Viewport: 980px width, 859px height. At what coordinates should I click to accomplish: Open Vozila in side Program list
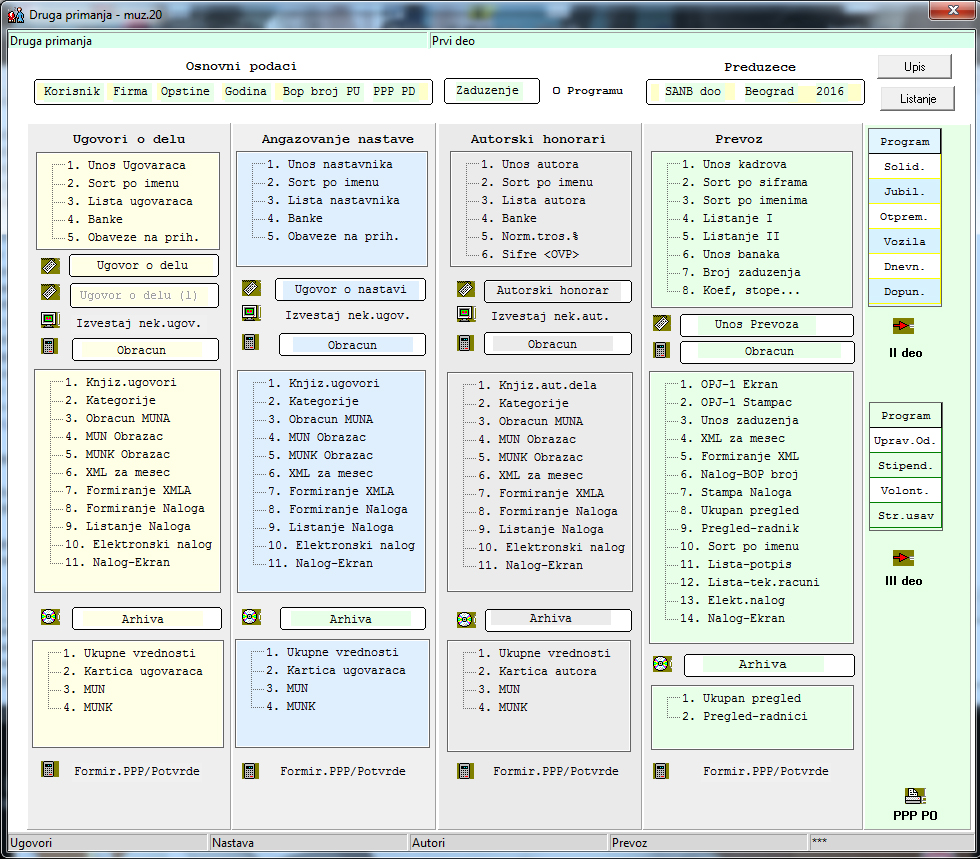pyautogui.click(x=904, y=242)
